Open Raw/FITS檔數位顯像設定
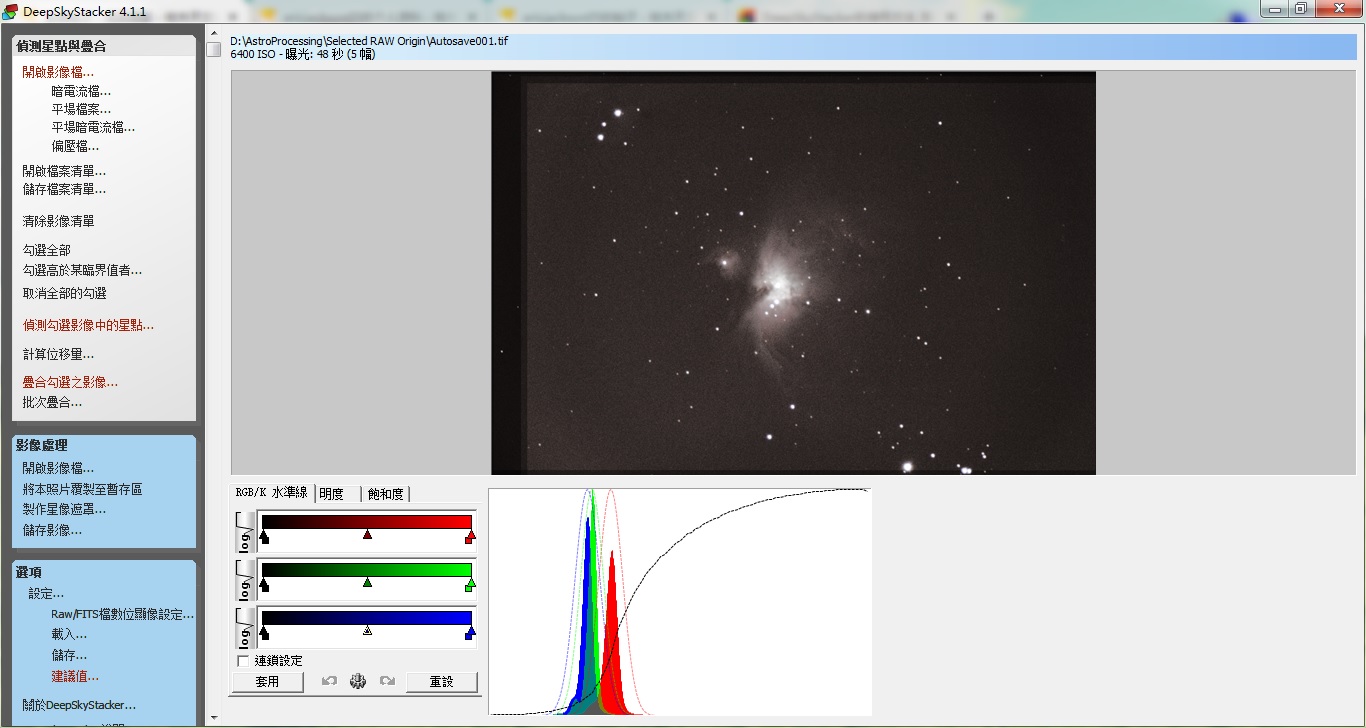The width and height of the screenshot is (1366, 728). [122, 614]
